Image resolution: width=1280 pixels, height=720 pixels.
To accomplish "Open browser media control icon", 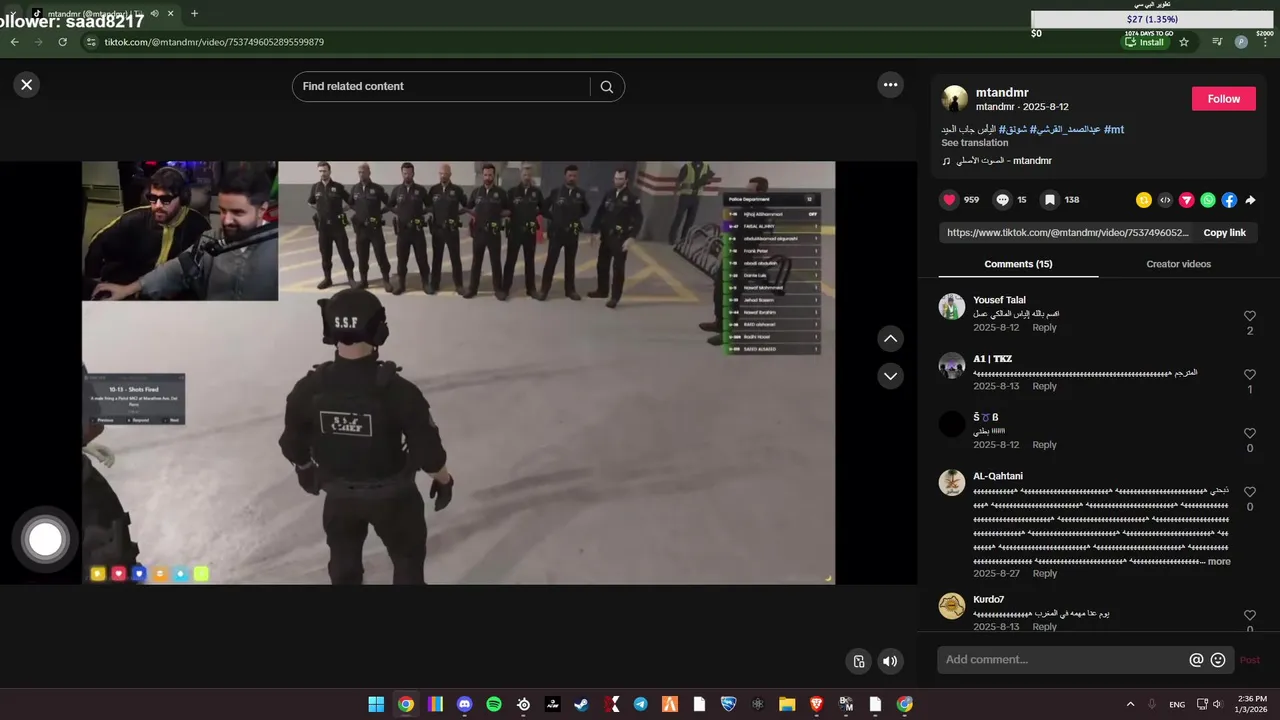I will [x=1217, y=42].
